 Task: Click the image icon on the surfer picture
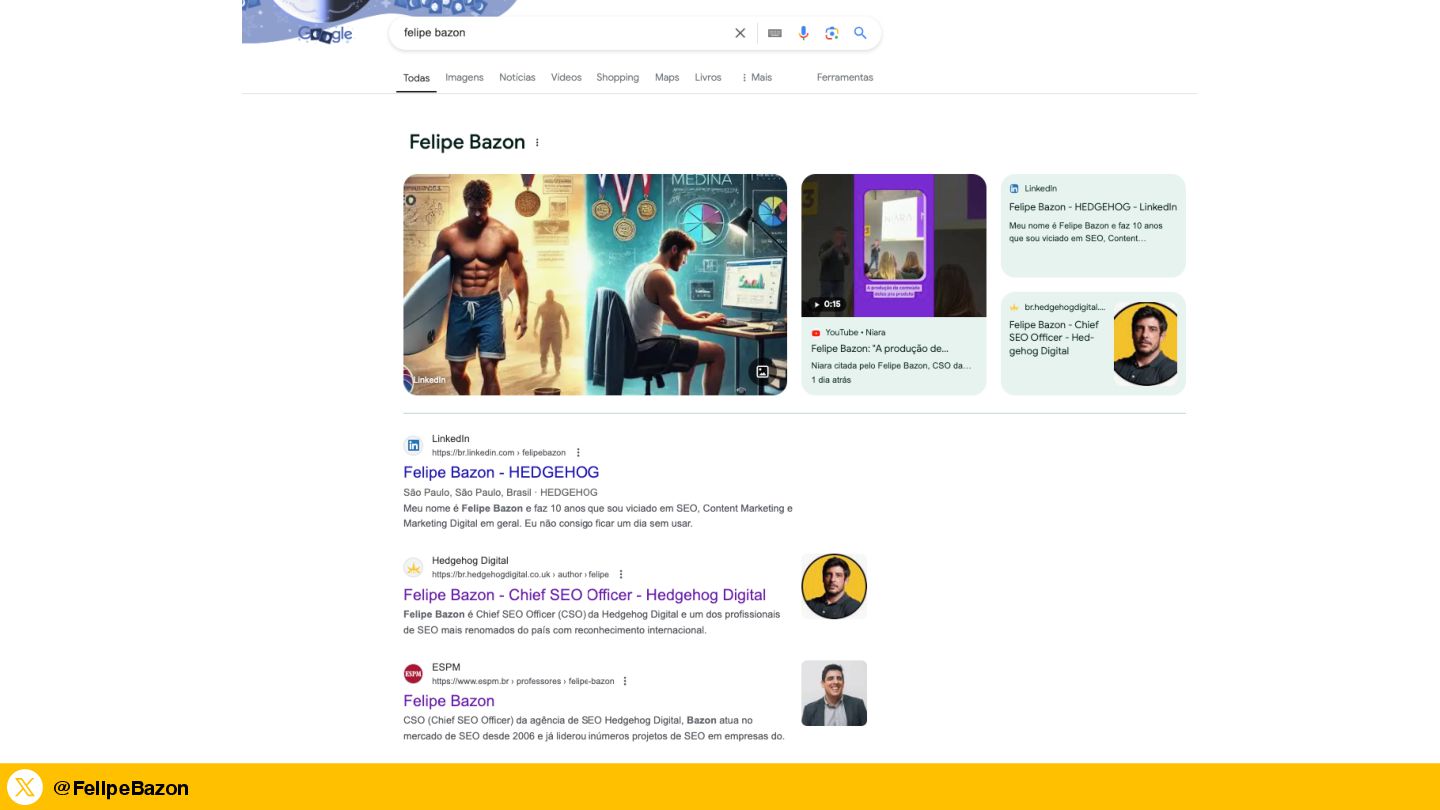(x=762, y=371)
